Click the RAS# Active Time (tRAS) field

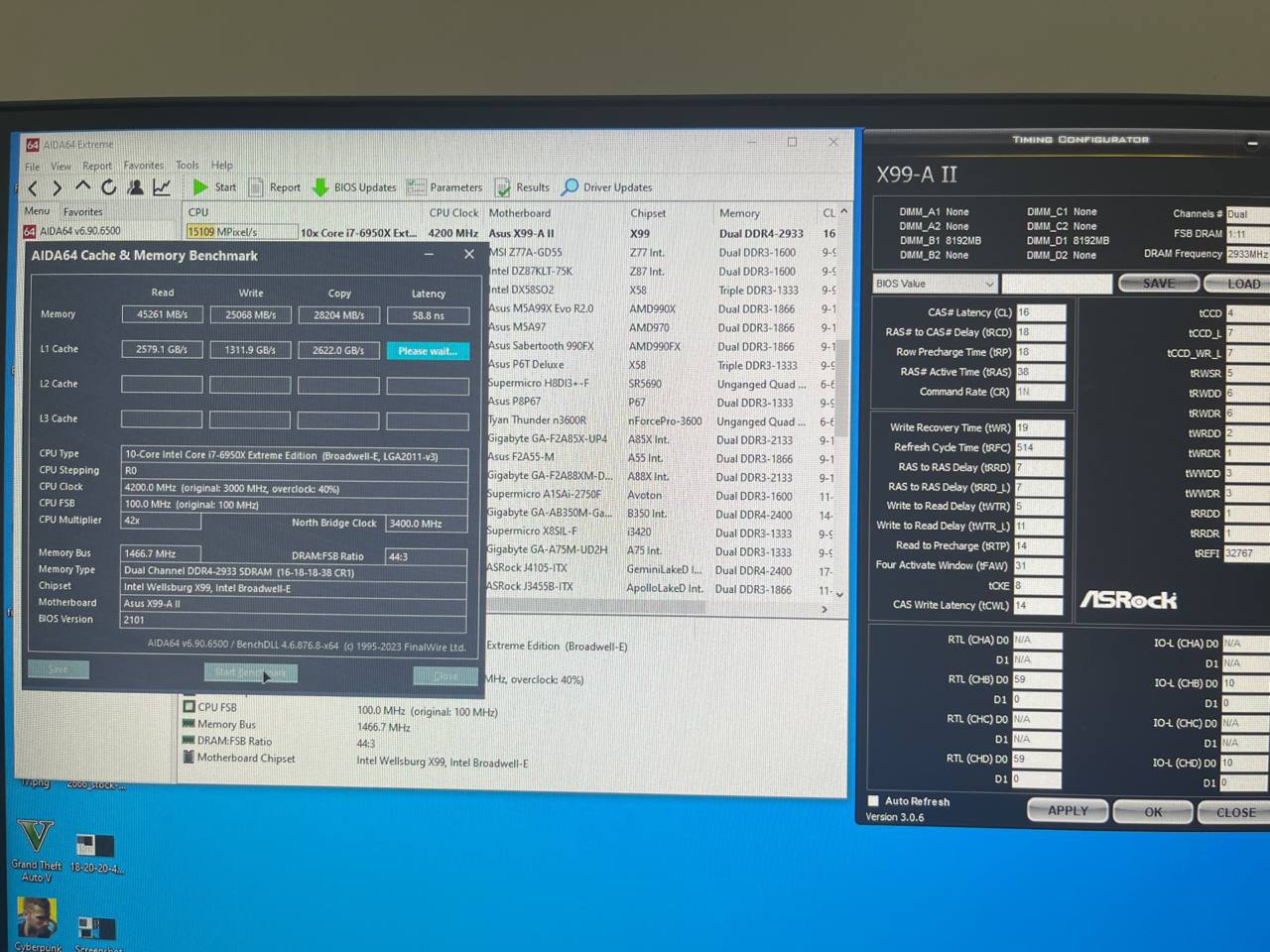click(x=1040, y=372)
